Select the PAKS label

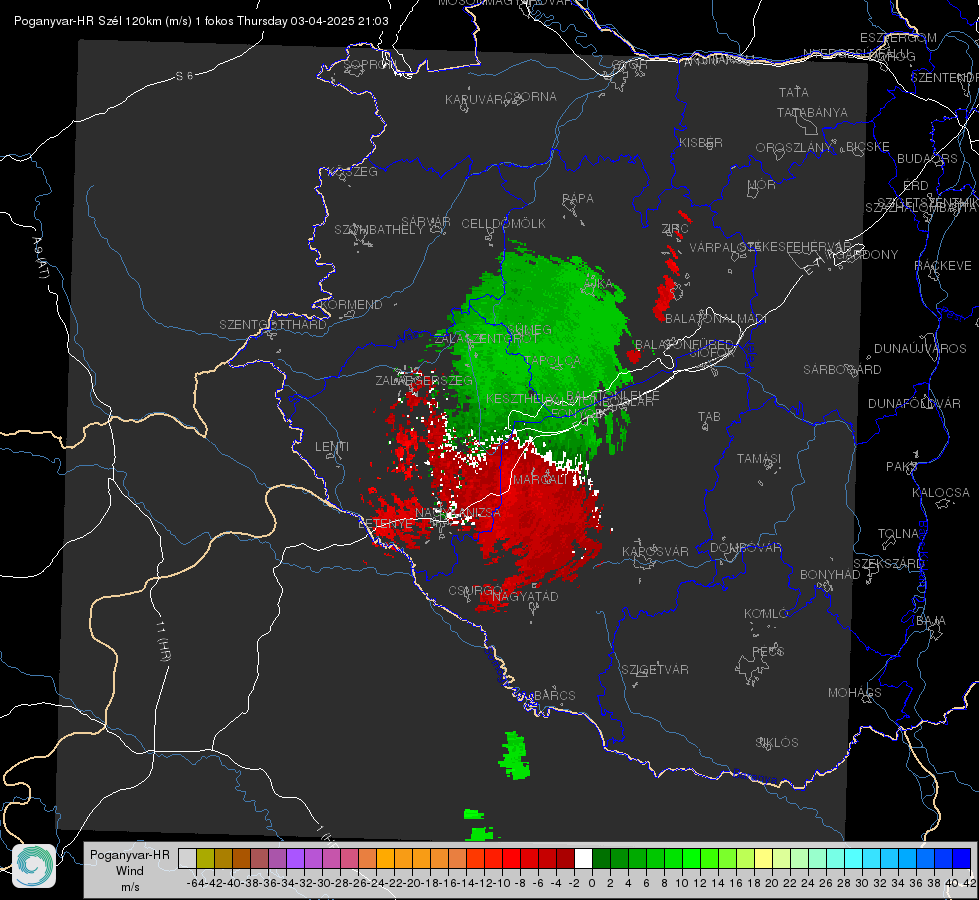901,467
